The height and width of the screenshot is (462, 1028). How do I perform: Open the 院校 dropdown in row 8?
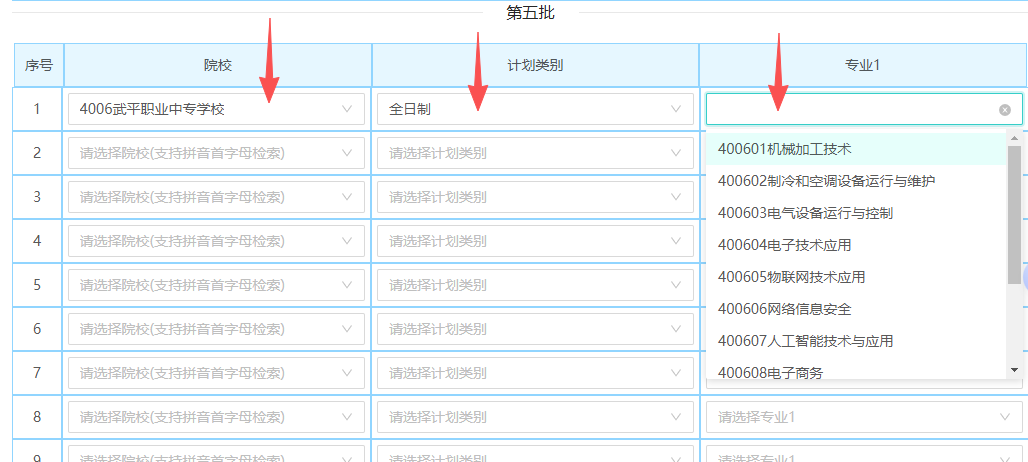click(x=216, y=417)
